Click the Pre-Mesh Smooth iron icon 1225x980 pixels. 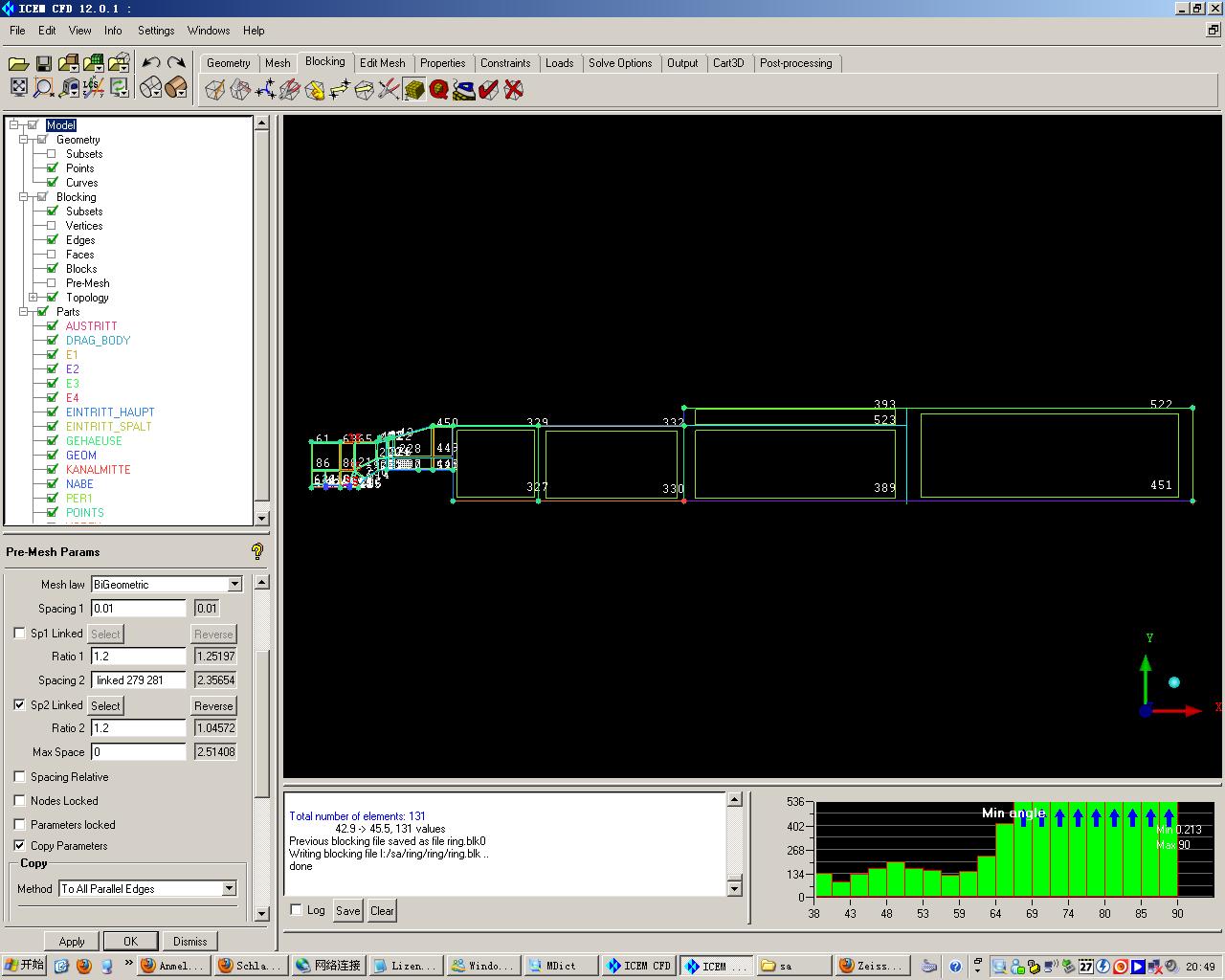(464, 90)
